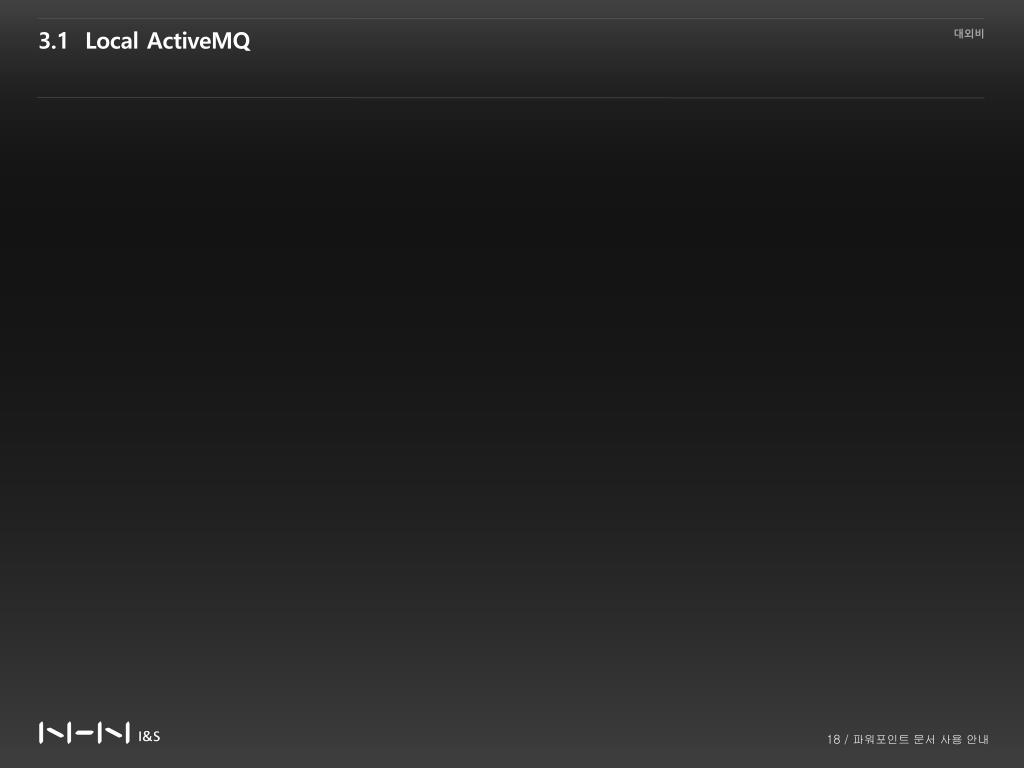Select the middle dash of the NHN logo
Screen dimensions: 1024x768
point(84,733)
